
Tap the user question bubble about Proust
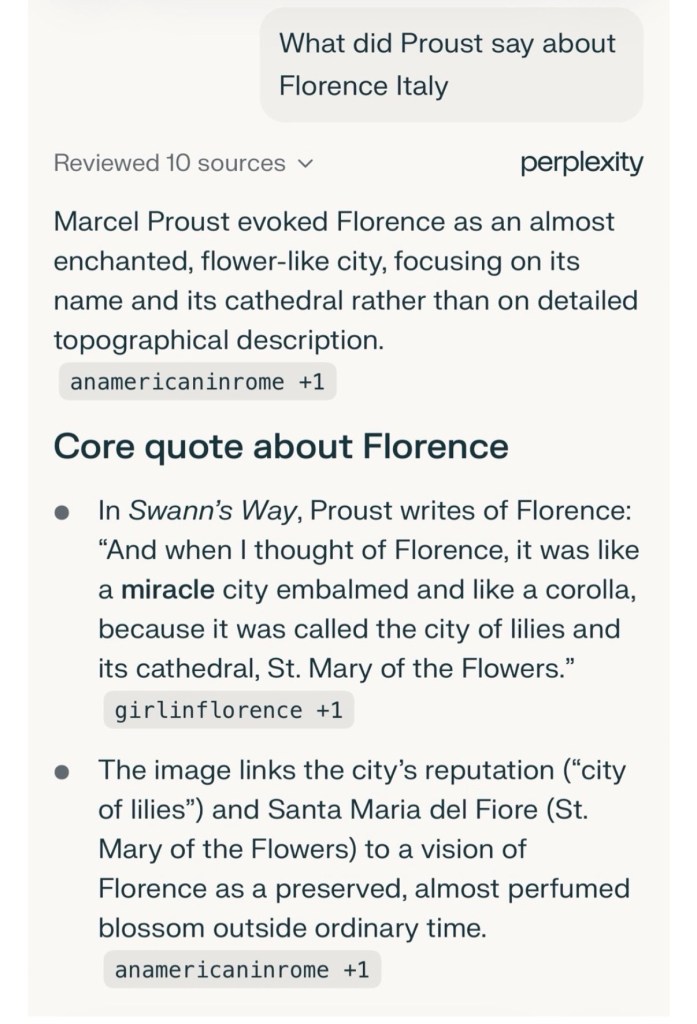447,64
